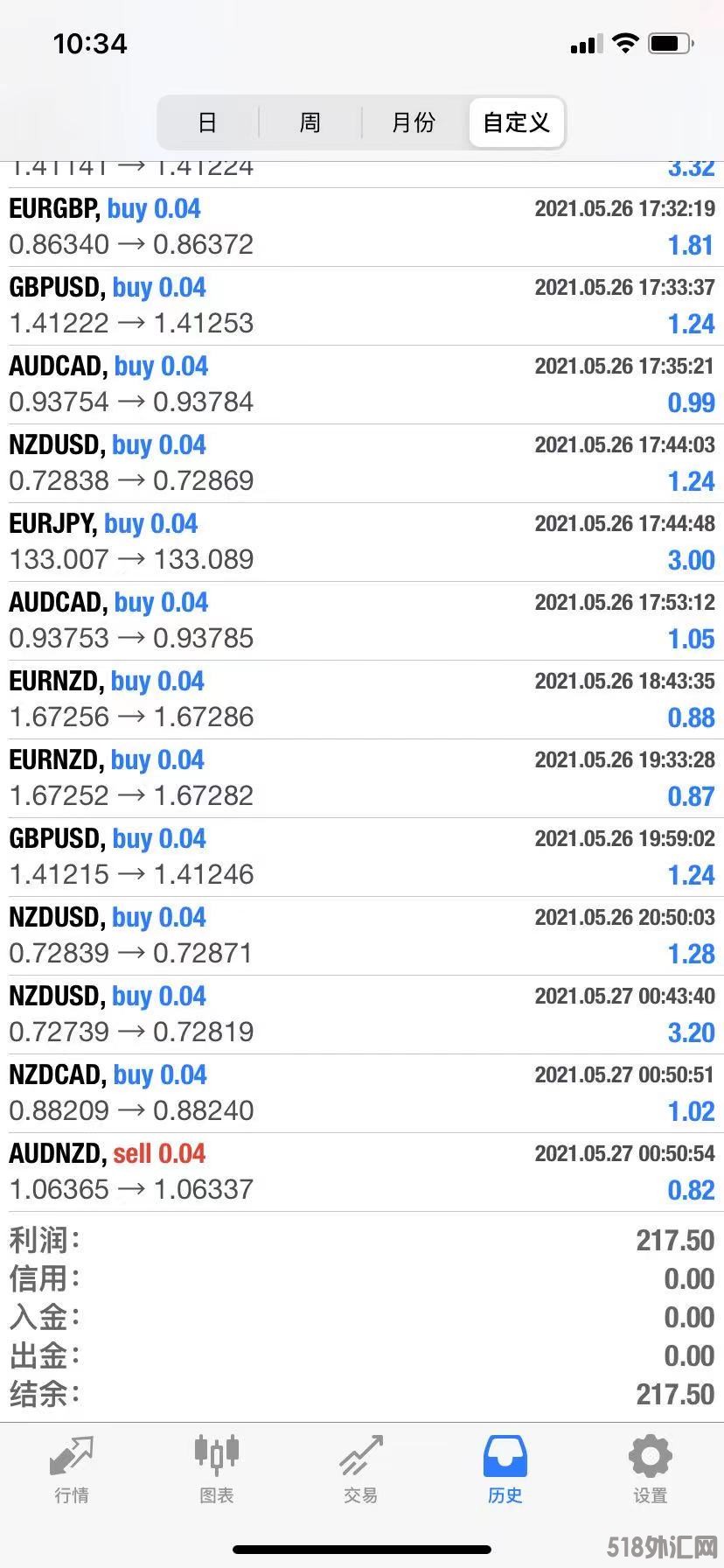Select the 日 day period segment
This screenshot has height=1568, width=724.
coord(207,122)
